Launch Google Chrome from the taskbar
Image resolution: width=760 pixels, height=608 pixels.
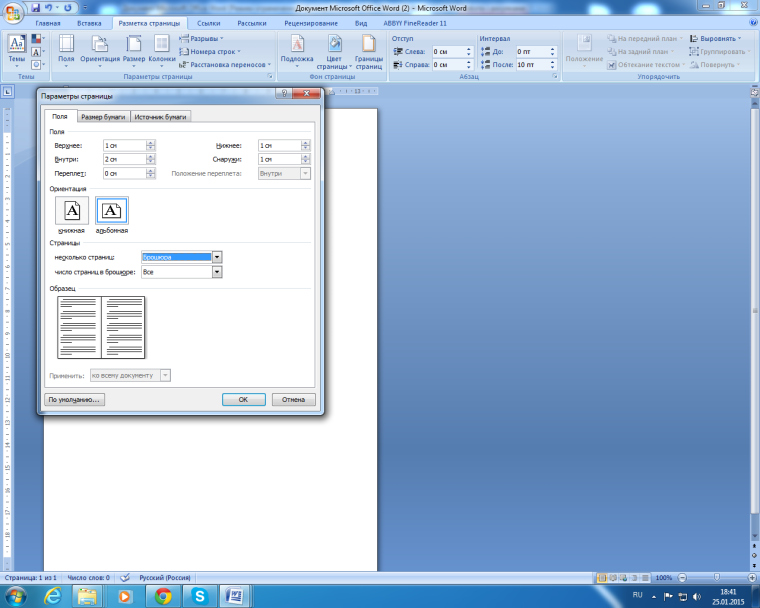coord(162,595)
